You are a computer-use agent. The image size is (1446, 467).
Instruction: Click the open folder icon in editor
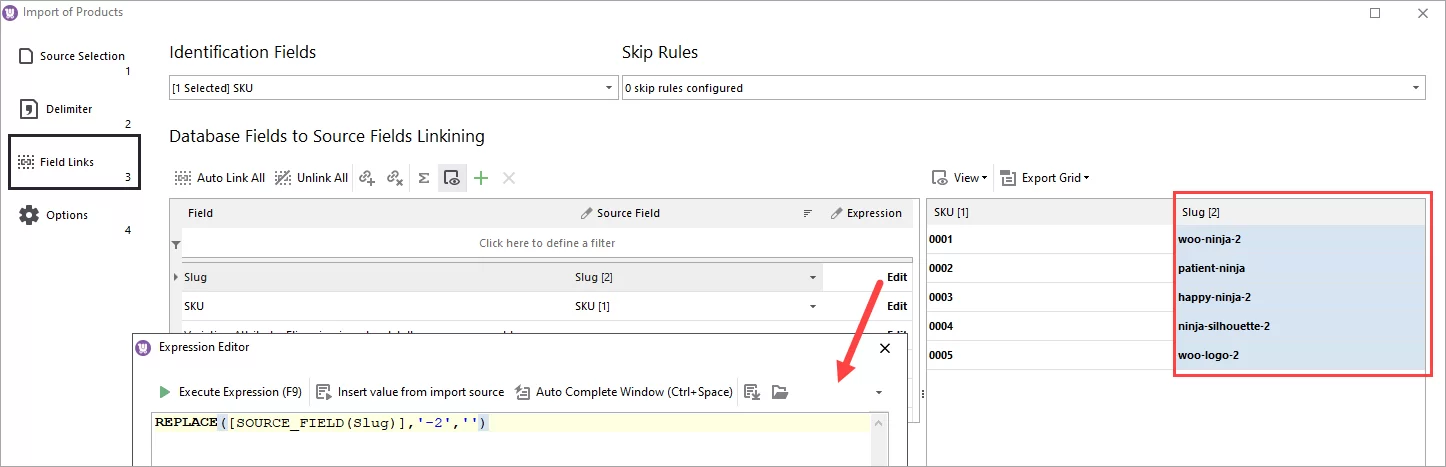780,392
